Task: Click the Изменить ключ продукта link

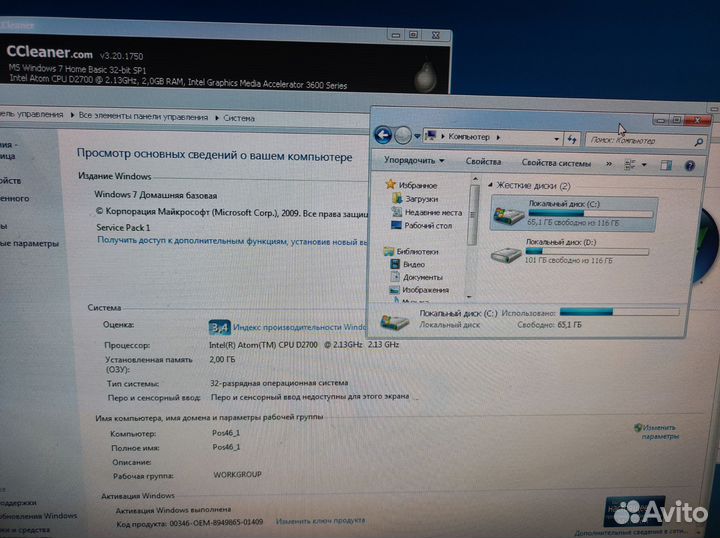Action: click(x=320, y=521)
